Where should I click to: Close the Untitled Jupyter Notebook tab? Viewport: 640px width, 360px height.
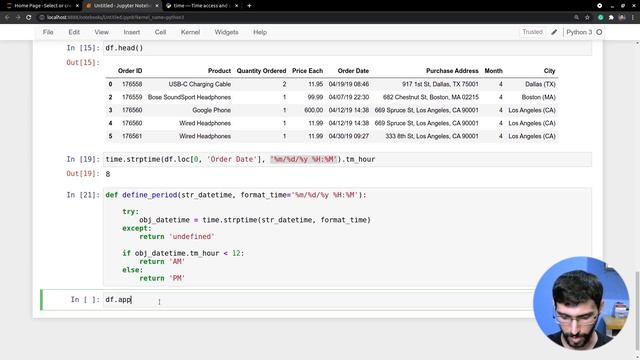pyautogui.click(x=157, y=6)
